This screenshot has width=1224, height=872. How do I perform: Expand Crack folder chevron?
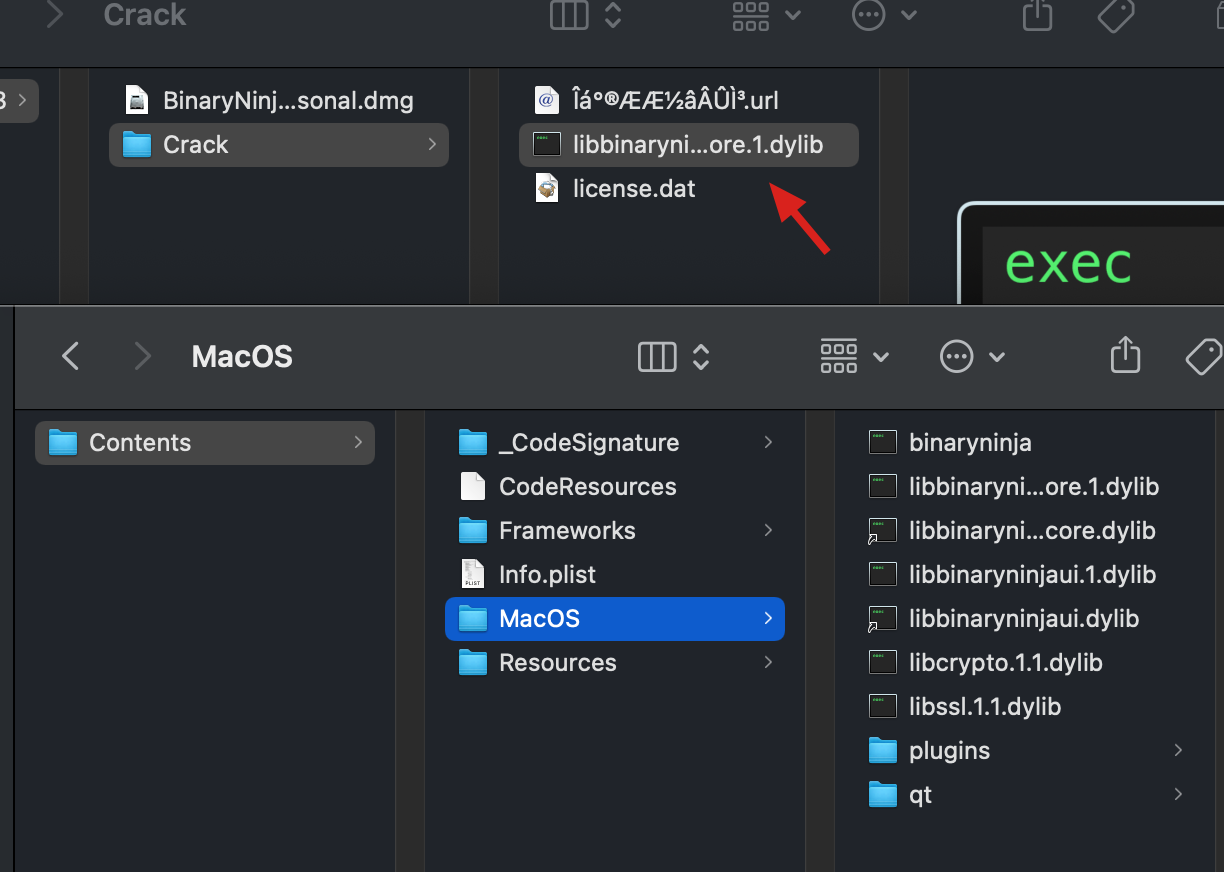click(x=432, y=144)
